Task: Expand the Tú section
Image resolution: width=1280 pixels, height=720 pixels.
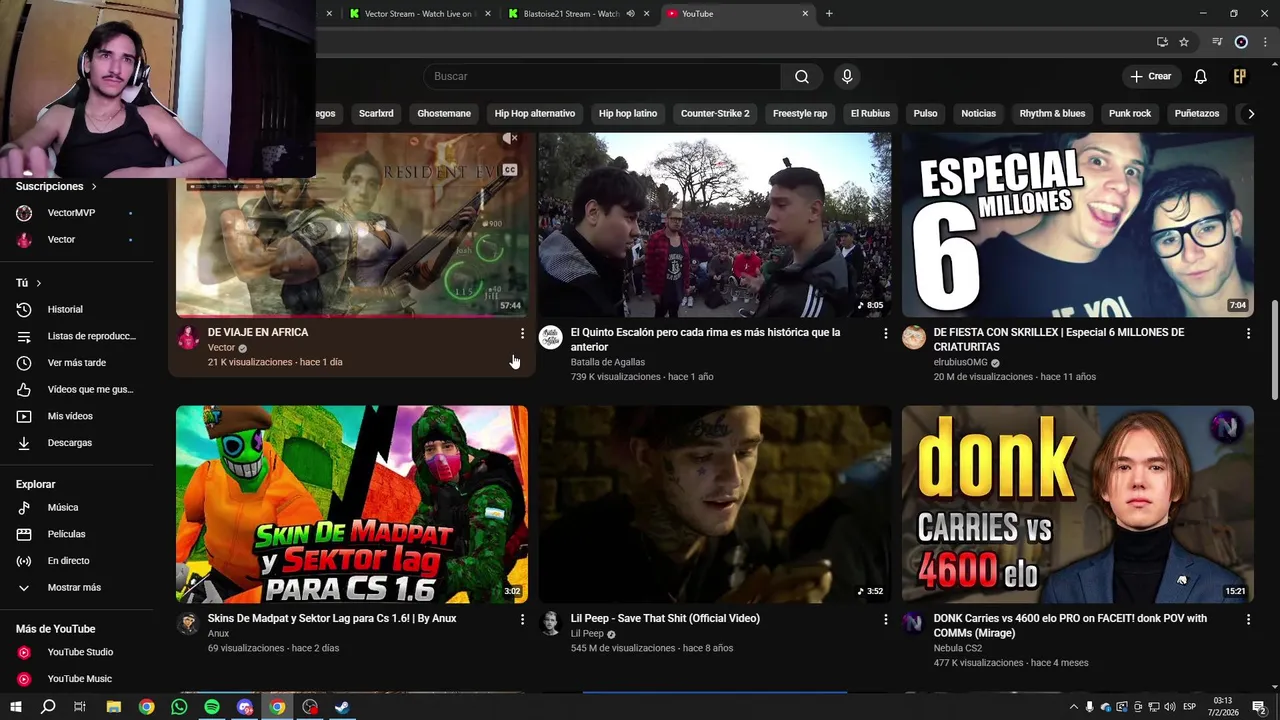Action: pyautogui.click(x=29, y=283)
